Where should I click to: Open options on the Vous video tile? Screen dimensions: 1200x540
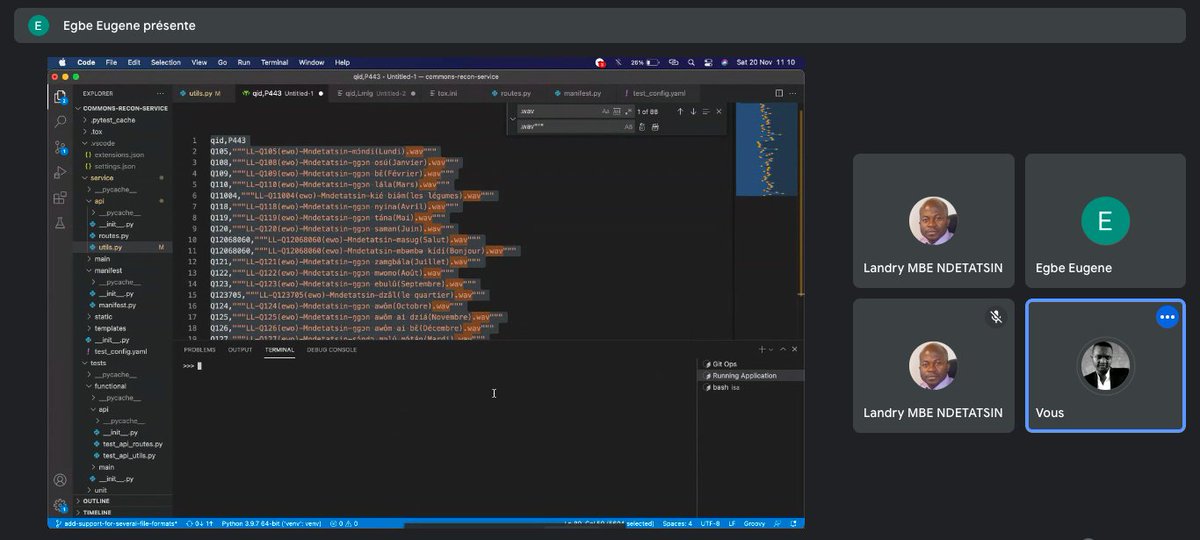[x=1166, y=317]
